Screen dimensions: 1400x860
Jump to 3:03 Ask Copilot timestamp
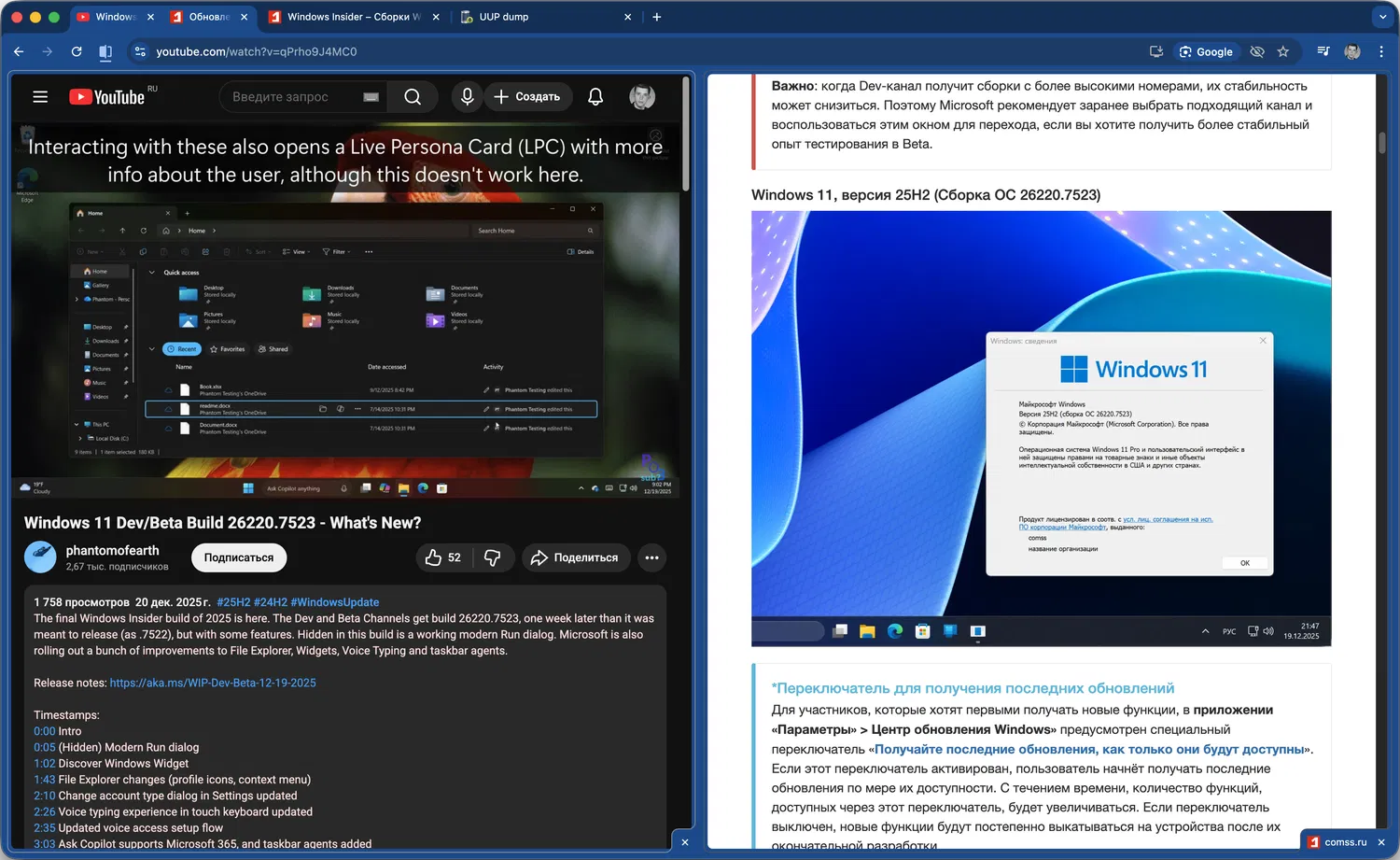pyautogui.click(x=45, y=844)
